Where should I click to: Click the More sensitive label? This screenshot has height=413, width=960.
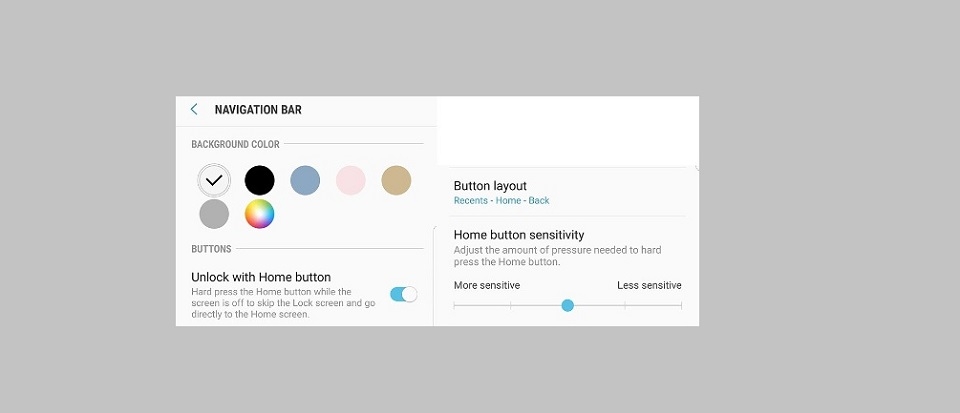[x=487, y=286]
